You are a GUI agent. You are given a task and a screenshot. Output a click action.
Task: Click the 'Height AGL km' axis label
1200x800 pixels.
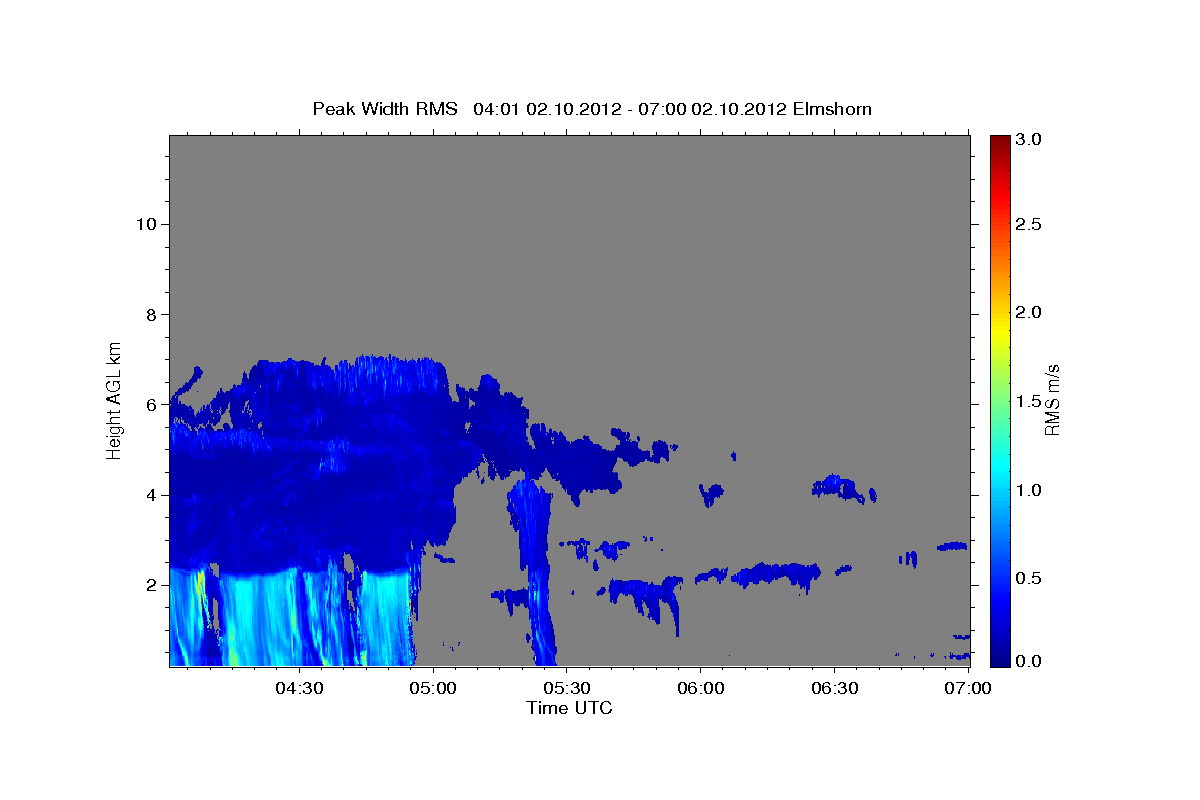tap(114, 399)
